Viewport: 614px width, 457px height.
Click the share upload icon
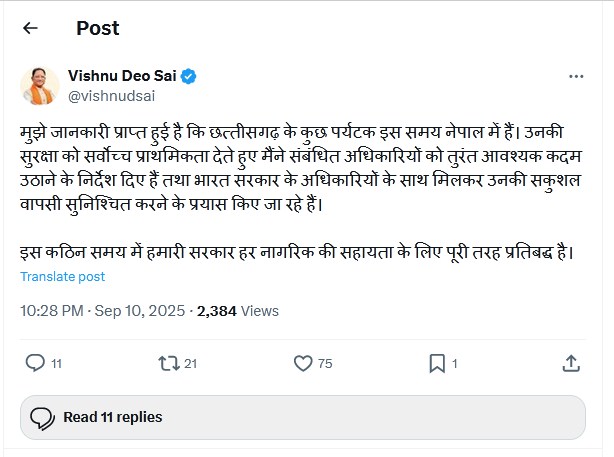(571, 364)
